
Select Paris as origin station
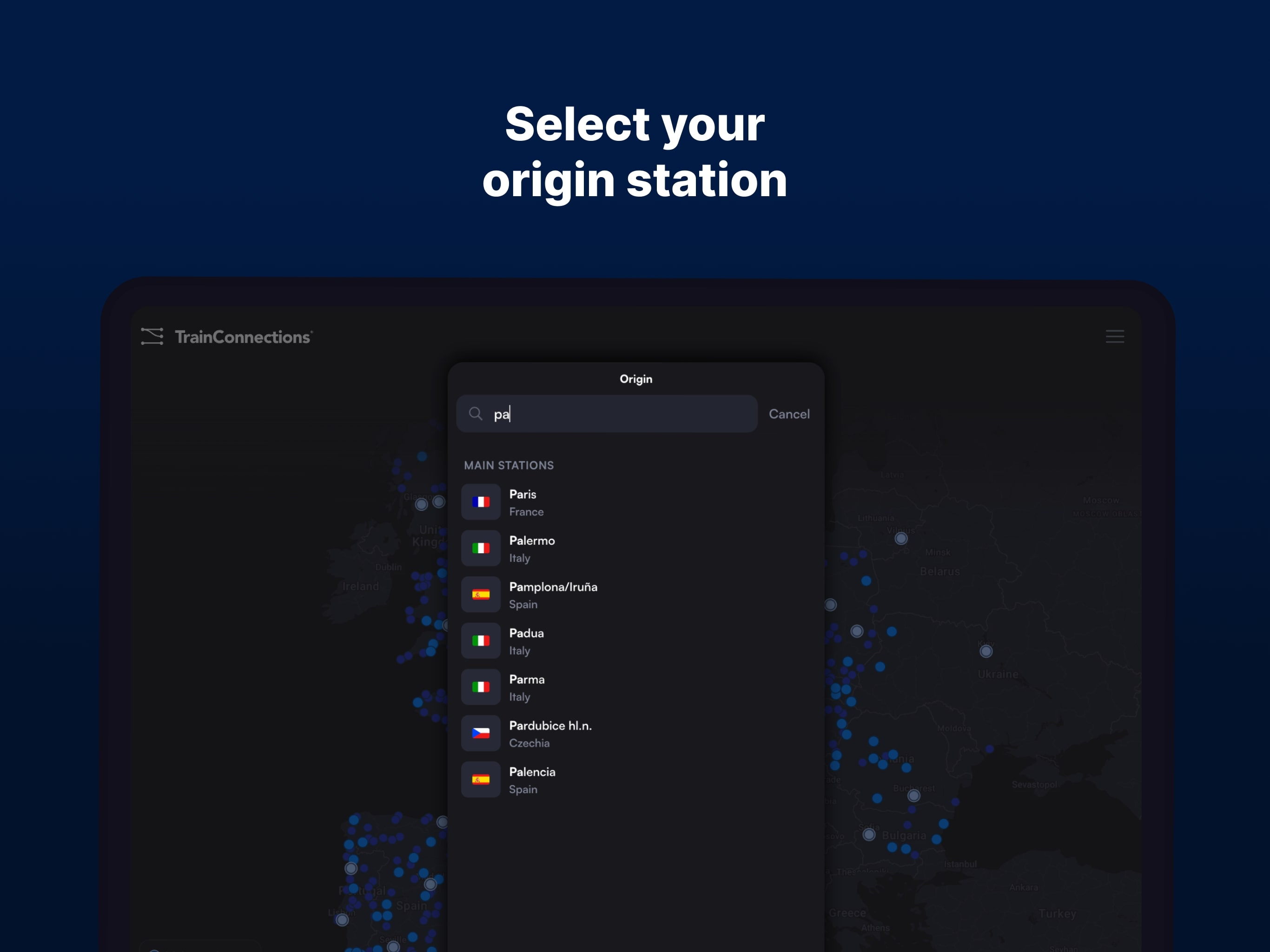pos(636,502)
